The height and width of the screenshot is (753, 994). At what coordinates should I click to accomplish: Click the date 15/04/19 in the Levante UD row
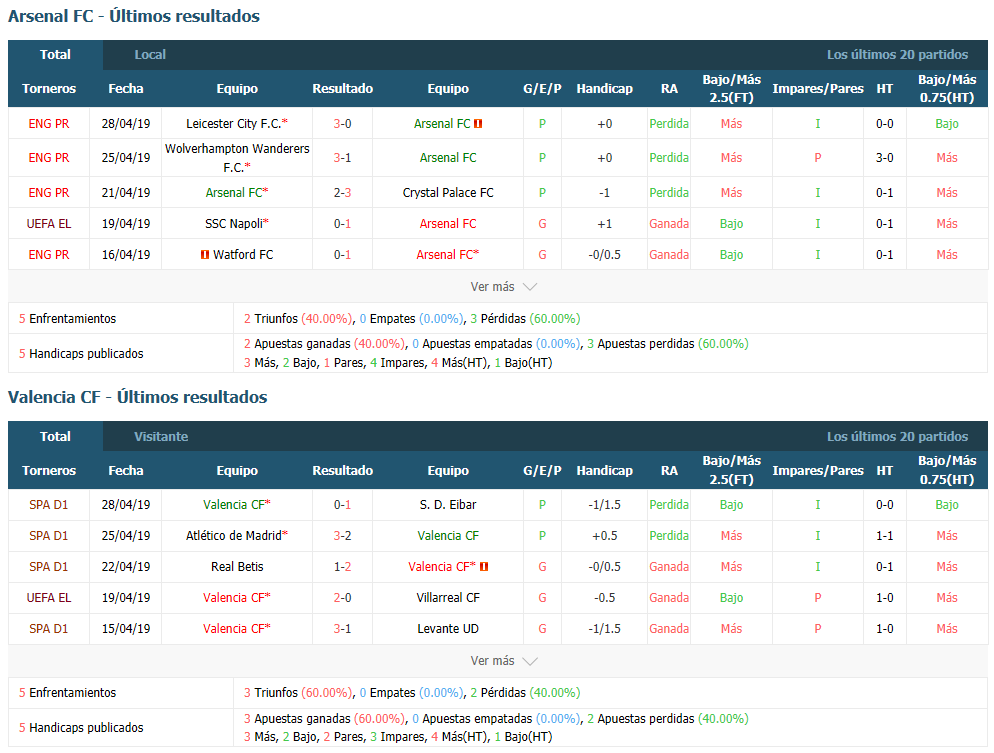(126, 629)
